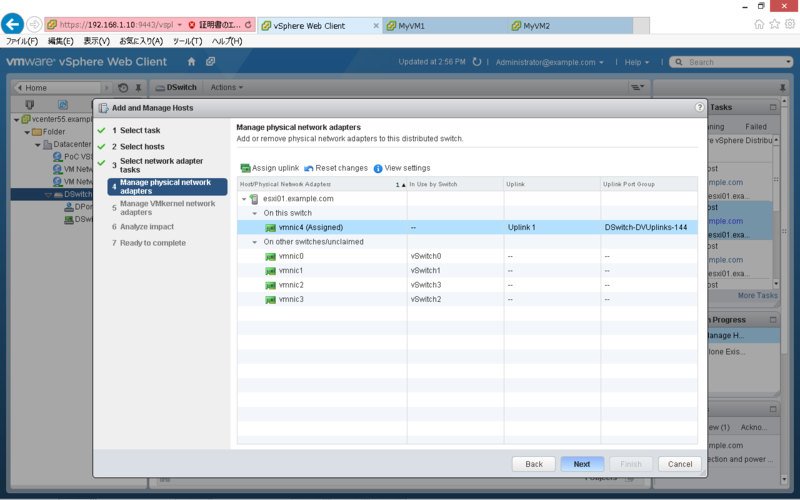Collapse On other switches/unclaimed group

click(x=255, y=242)
